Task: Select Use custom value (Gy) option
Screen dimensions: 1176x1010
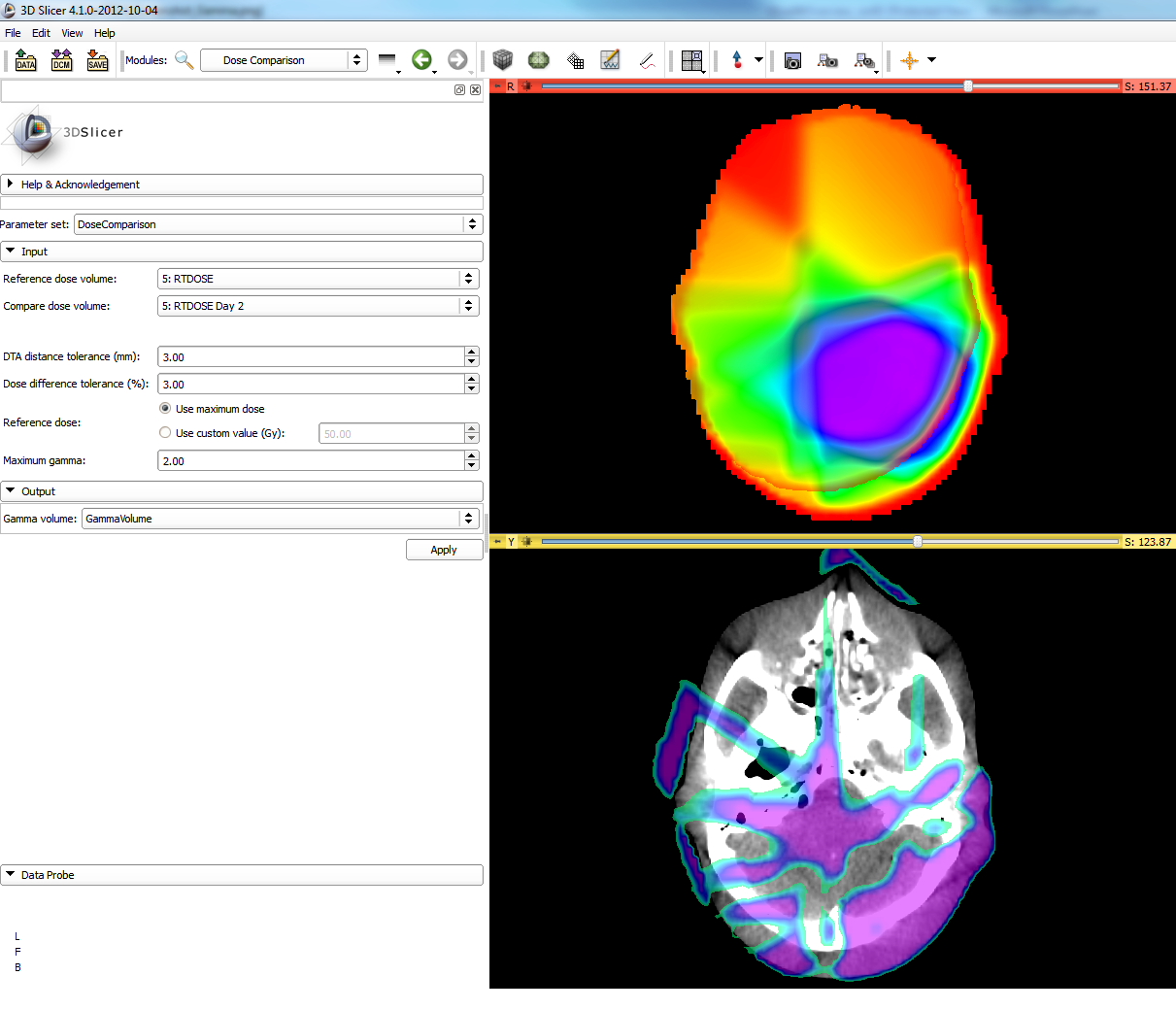Action: pos(166,433)
